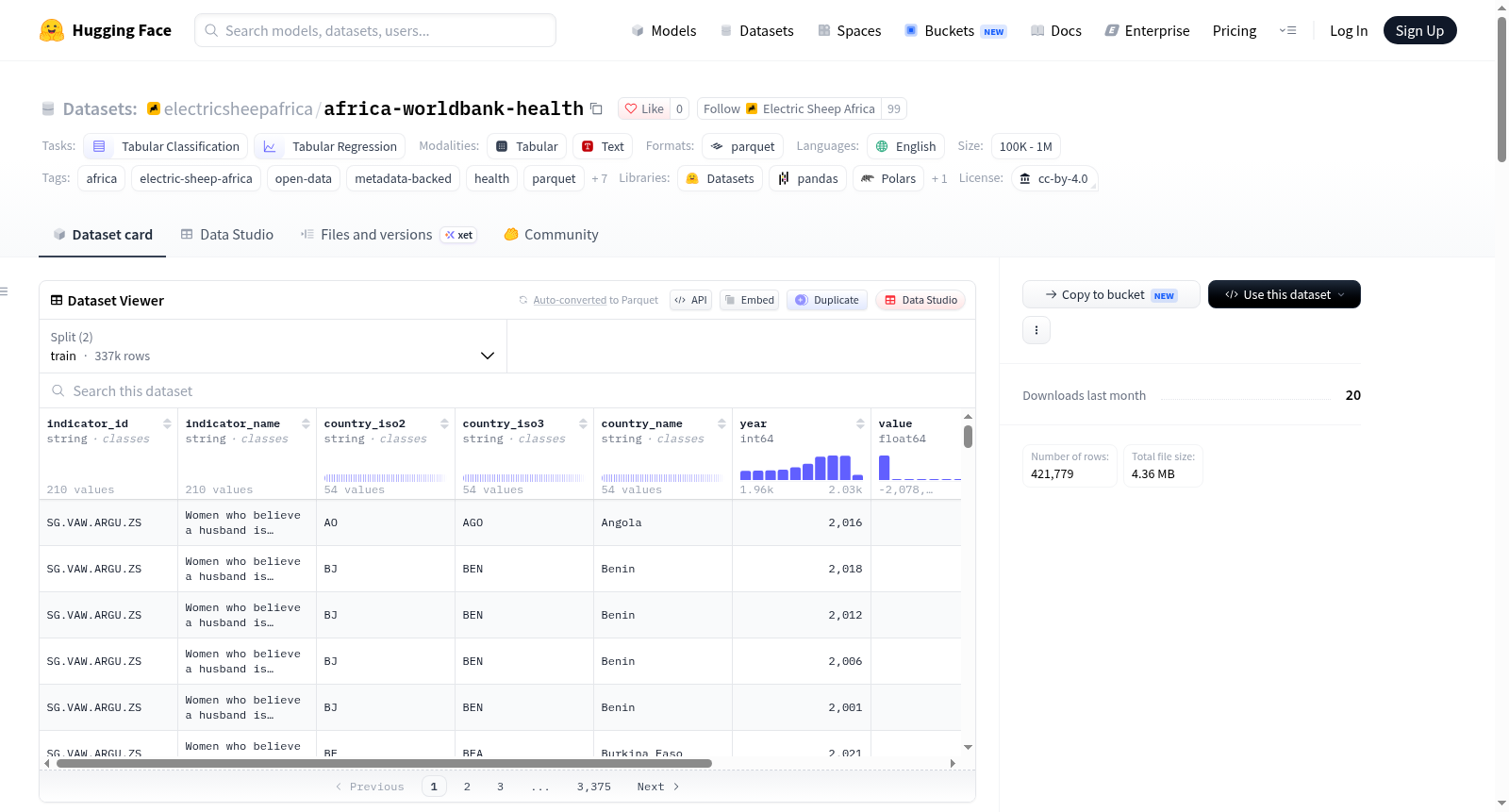Focus the top search models field

(x=375, y=30)
